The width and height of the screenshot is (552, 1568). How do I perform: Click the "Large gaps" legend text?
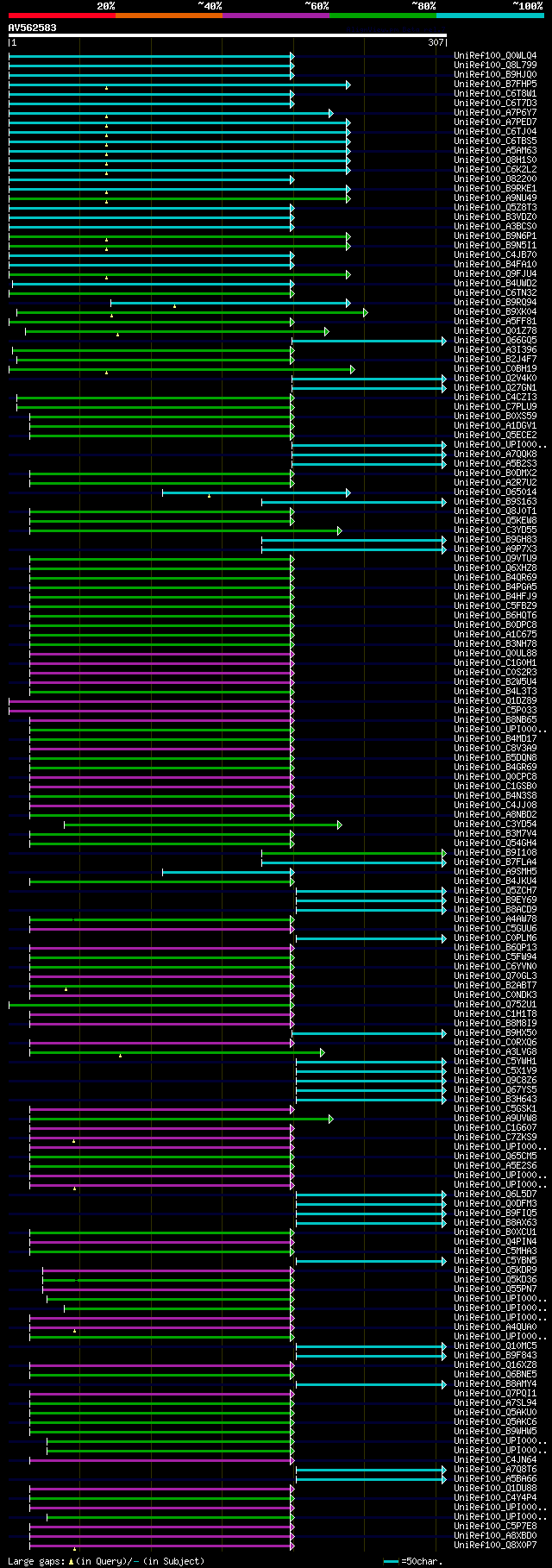point(36,1561)
